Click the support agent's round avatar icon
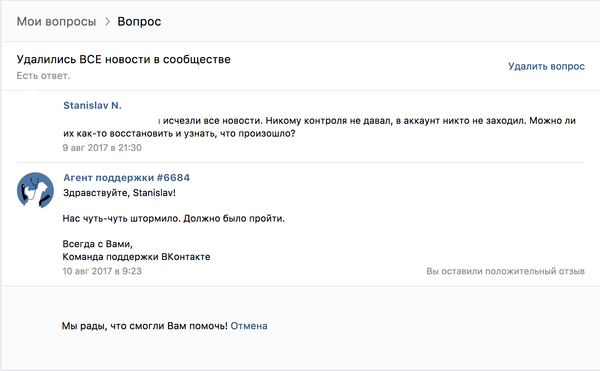 point(35,190)
